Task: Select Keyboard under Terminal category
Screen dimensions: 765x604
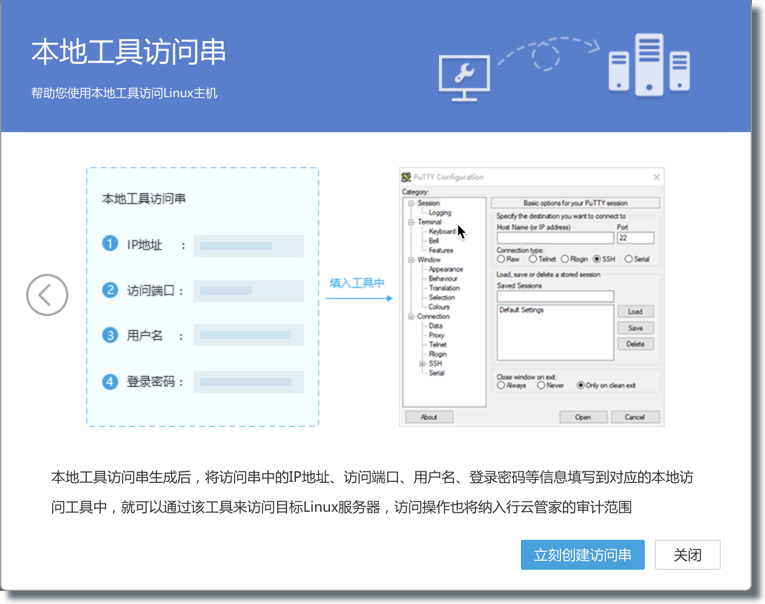Action: pos(441,231)
